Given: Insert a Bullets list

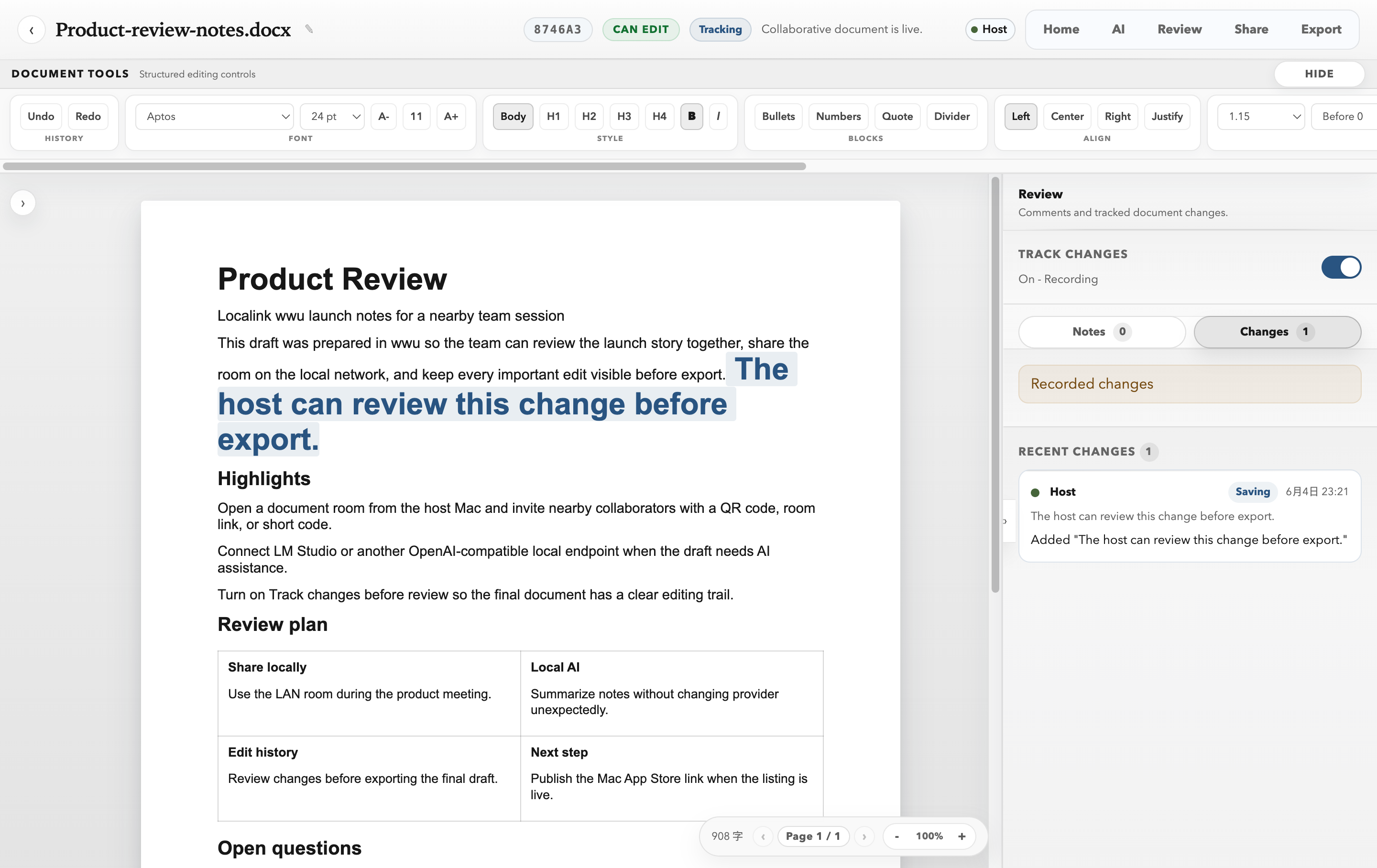Looking at the screenshot, I should click(778, 116).
